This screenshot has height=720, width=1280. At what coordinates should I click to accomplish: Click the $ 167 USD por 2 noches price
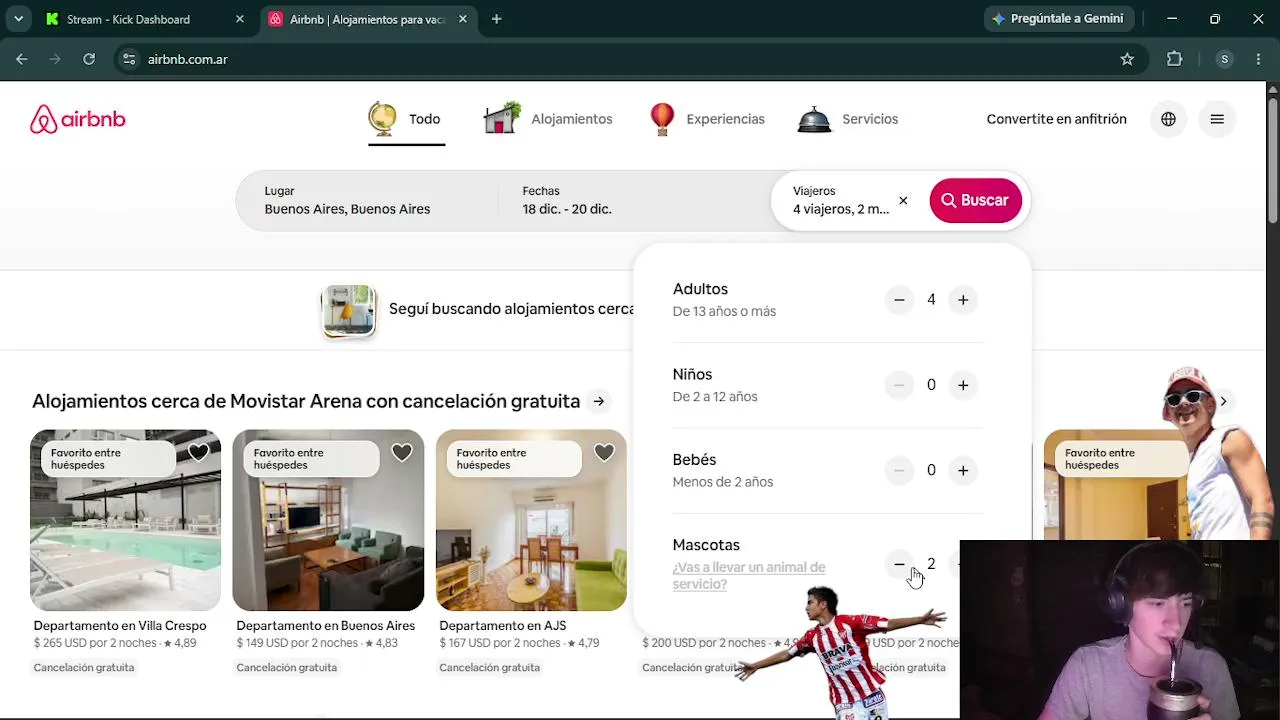pos(500,643)
